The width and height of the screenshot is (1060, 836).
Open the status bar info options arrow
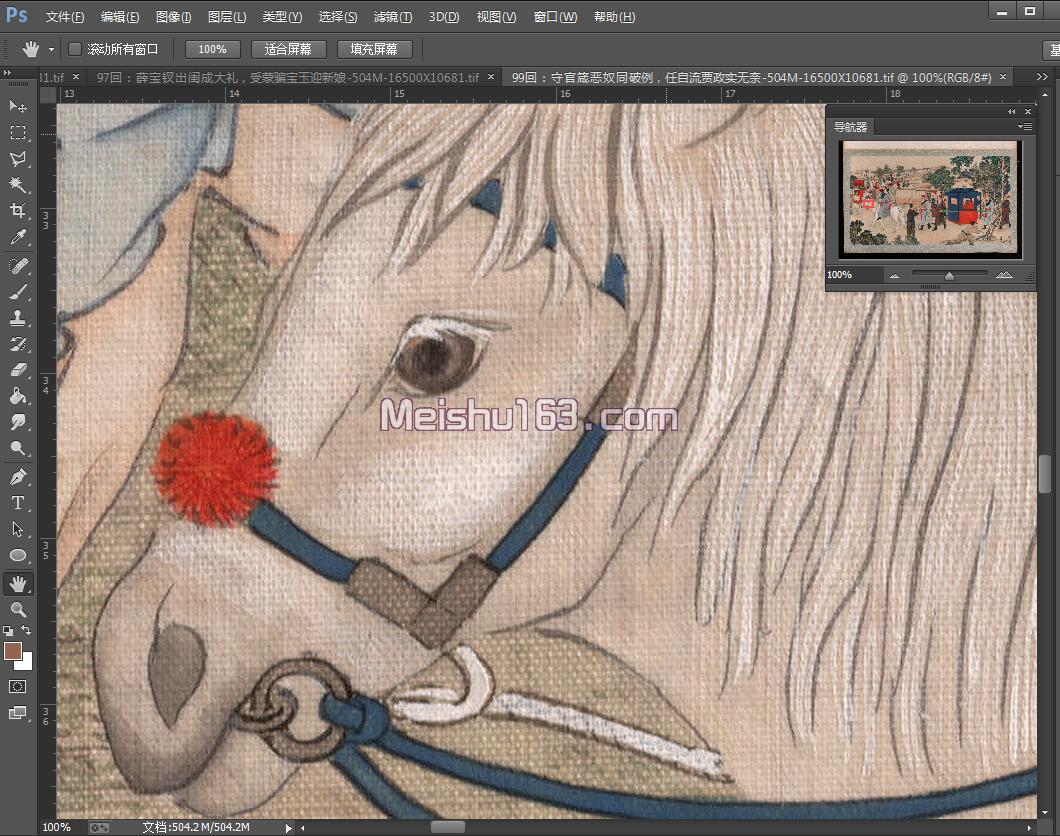pos(289,828)
